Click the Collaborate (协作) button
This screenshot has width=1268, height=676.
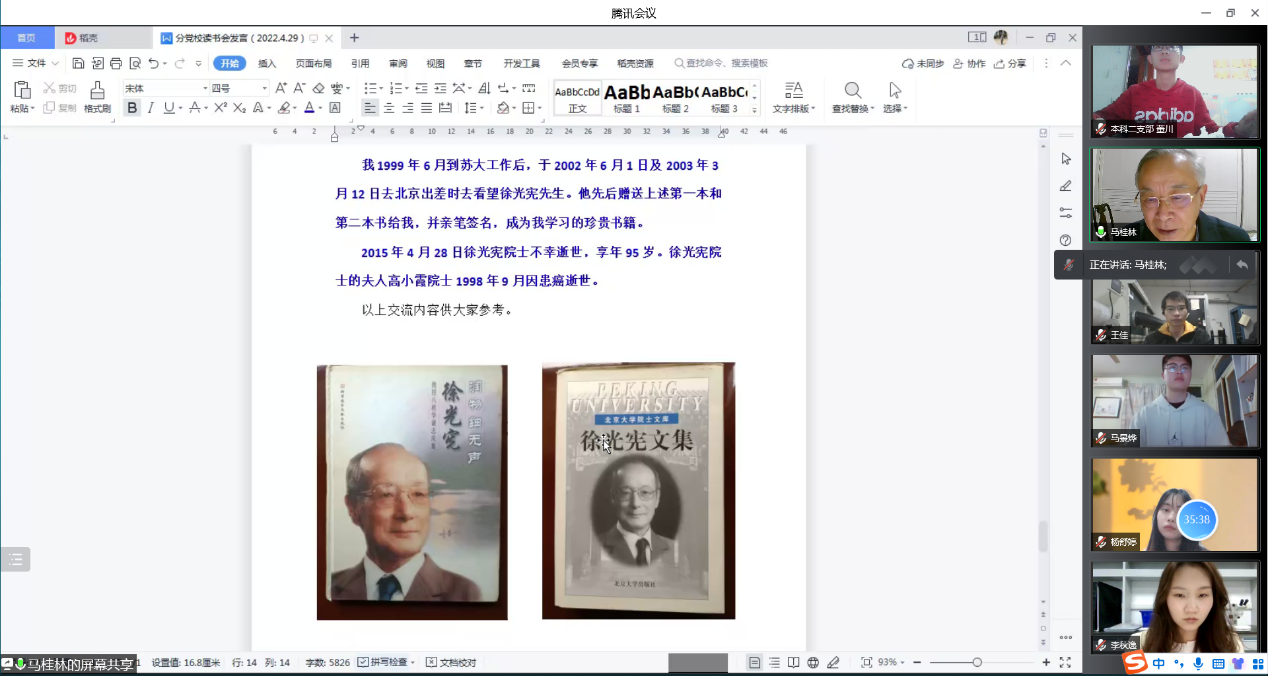[969, 63]
